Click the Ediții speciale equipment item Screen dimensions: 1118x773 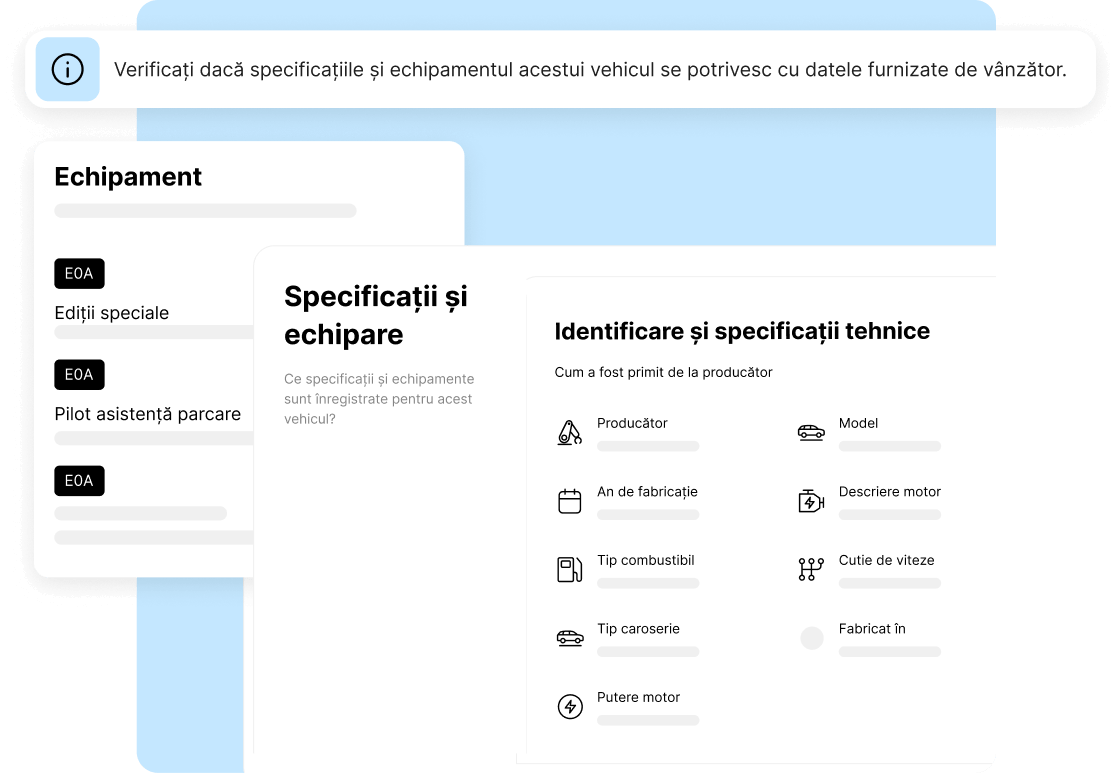pyautogui.click(x=111, y=313)
